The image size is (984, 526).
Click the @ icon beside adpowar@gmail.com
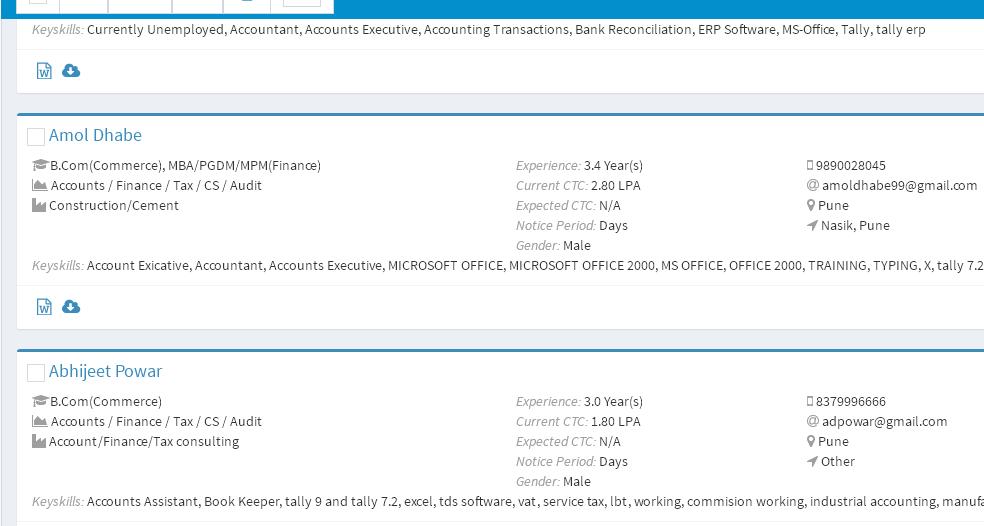point(813,421)
